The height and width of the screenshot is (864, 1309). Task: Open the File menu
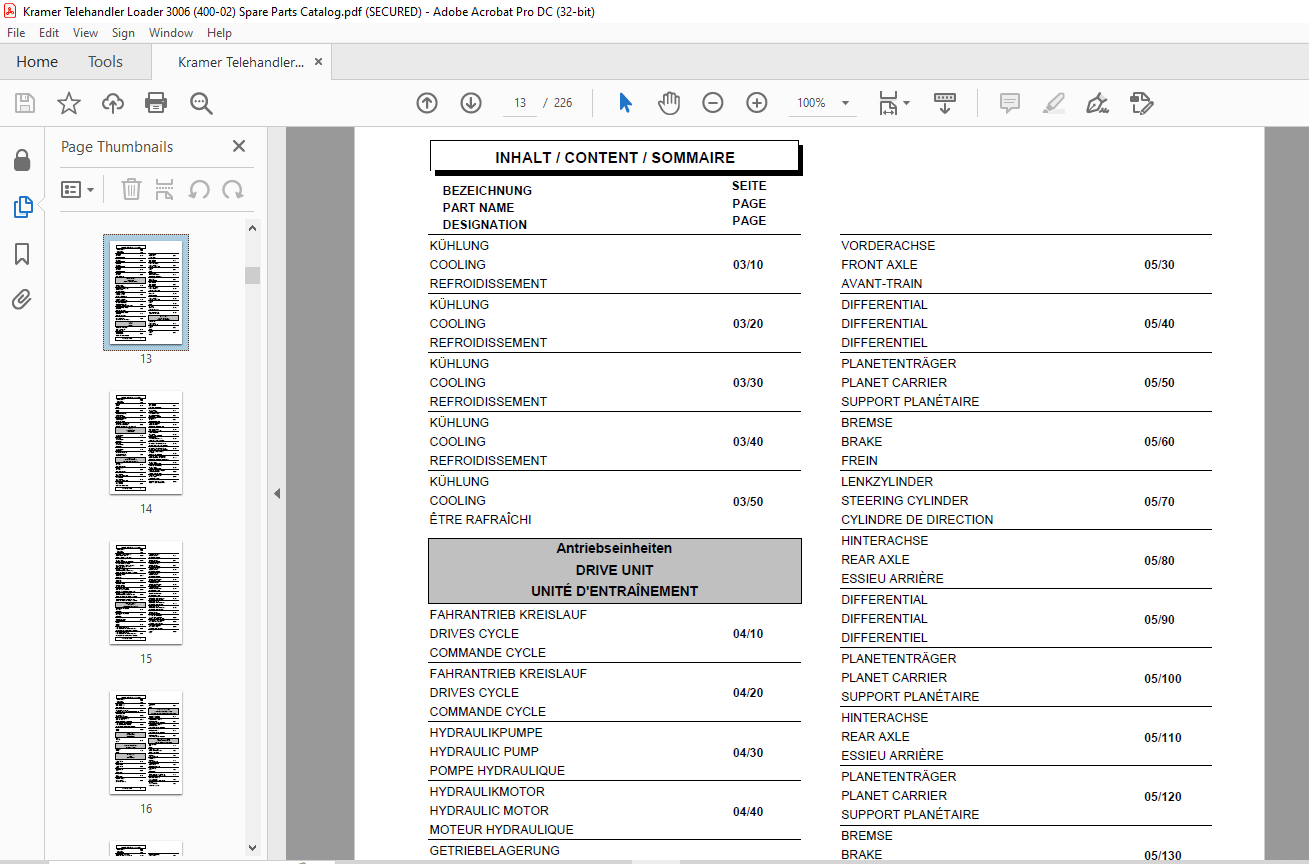pos(16,33)
